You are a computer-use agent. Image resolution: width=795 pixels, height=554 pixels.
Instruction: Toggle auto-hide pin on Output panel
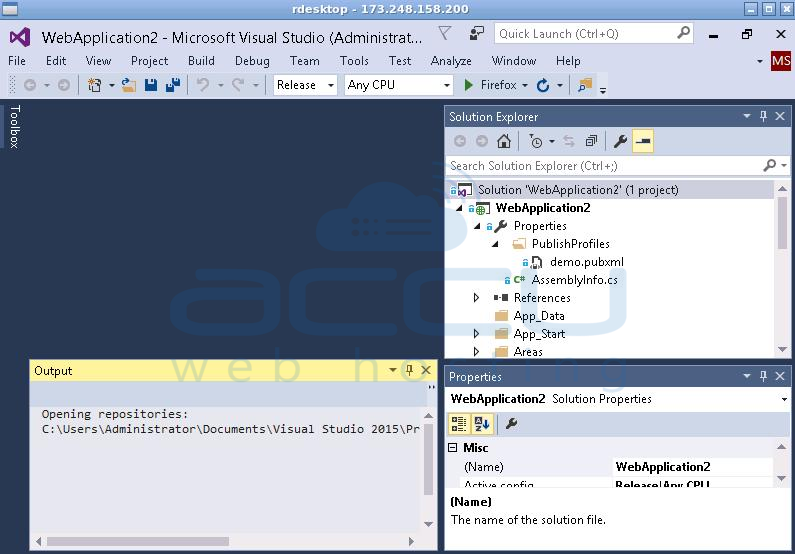tap(409, 370)
